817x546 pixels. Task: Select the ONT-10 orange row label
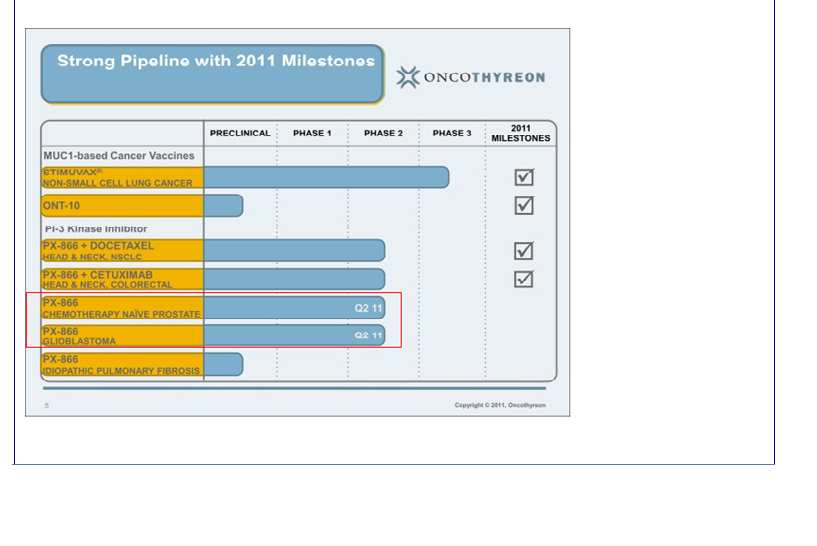(x=121, y=205)
